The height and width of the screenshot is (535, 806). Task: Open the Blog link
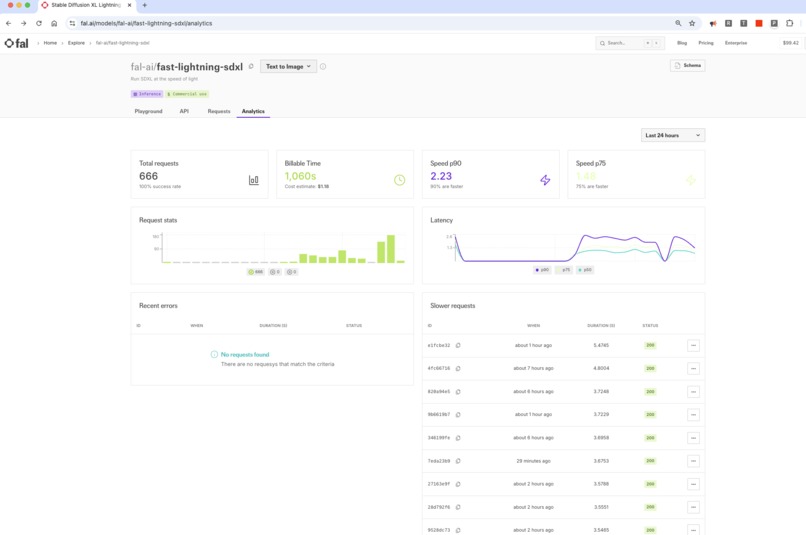coord(682,43)
